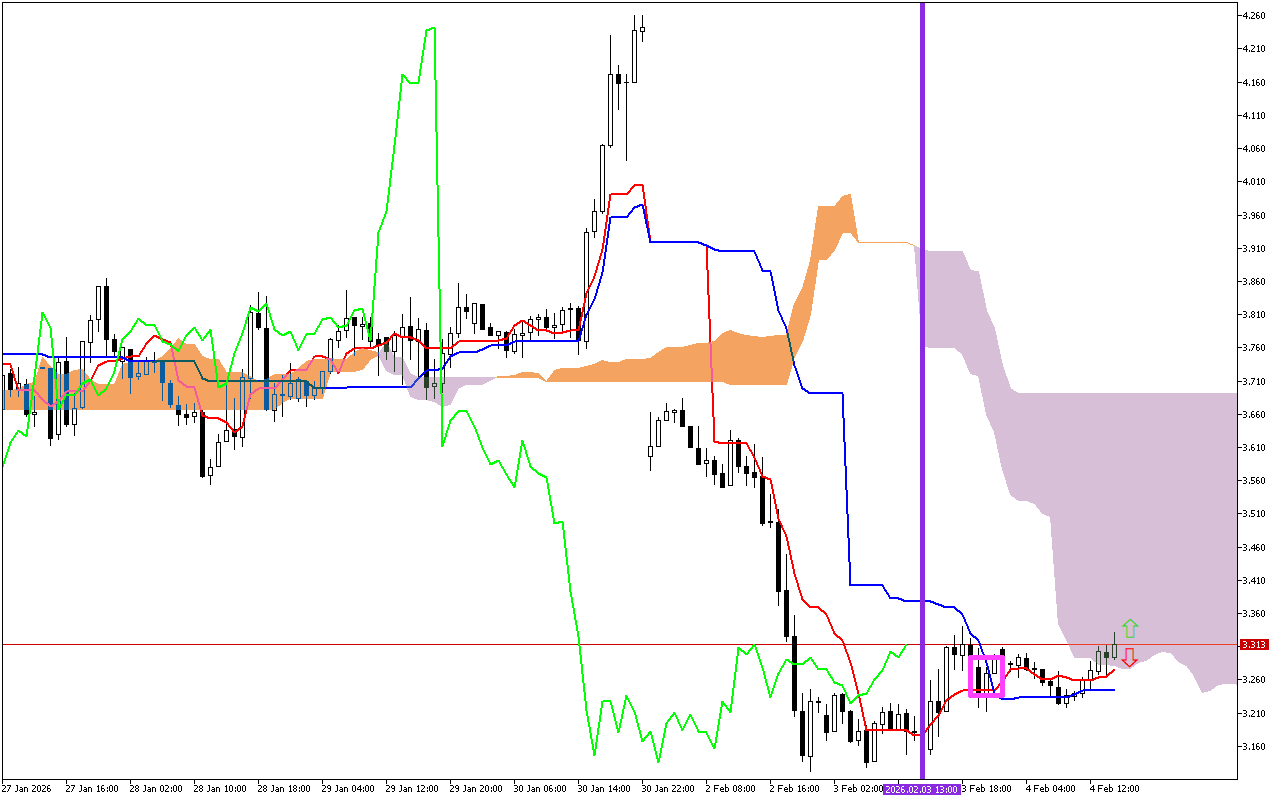This screenshot has height=800, width=1280.
Task: Click the 3.160 price axis label
Action: [1254, 747]
